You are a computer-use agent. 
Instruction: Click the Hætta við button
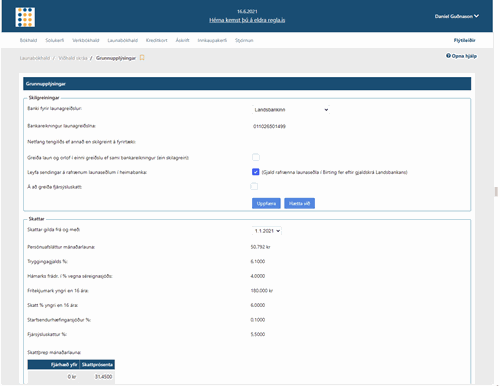(x=299, y=203)
